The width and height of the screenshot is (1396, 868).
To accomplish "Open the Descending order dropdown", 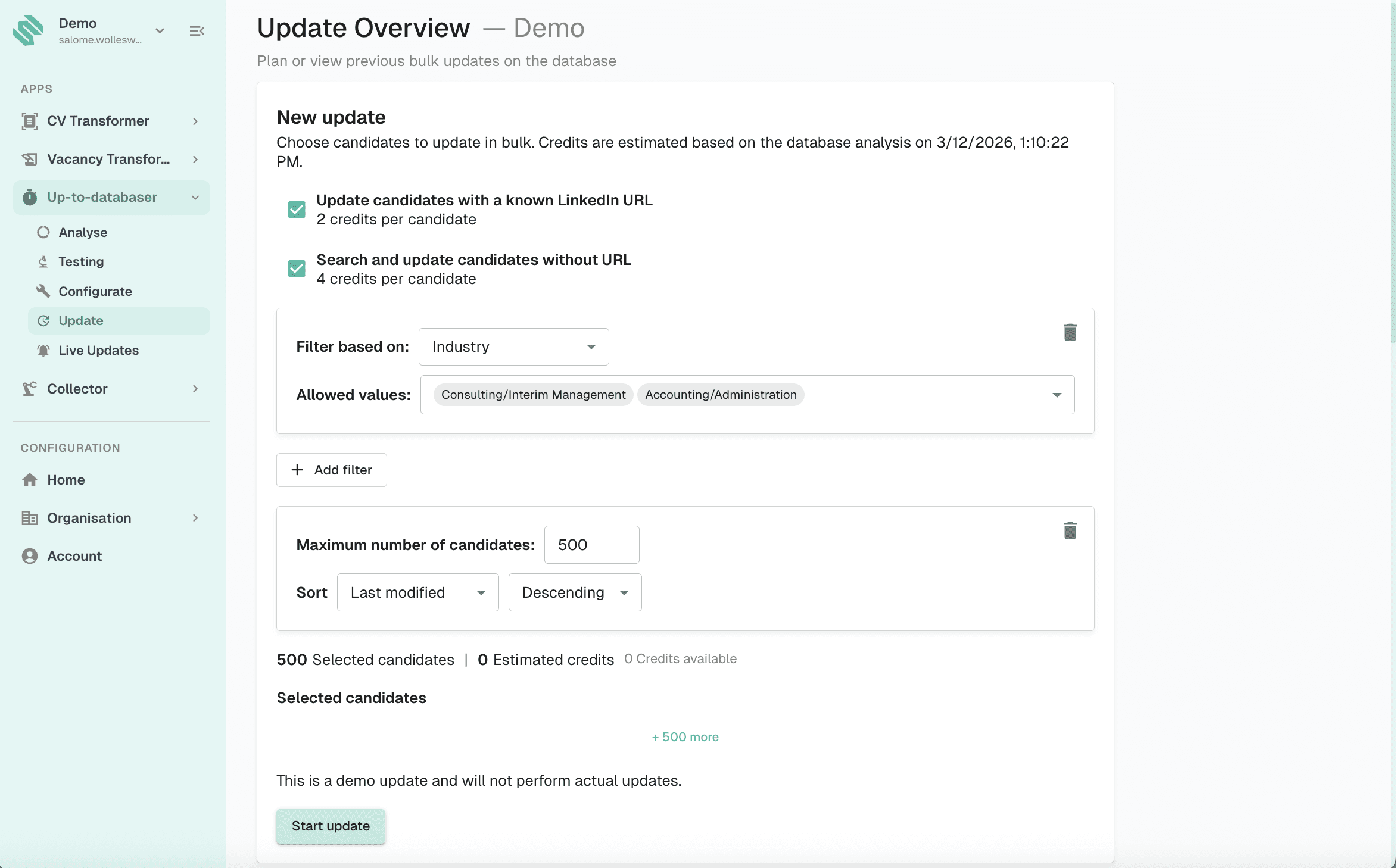I will tap(575, 592).
